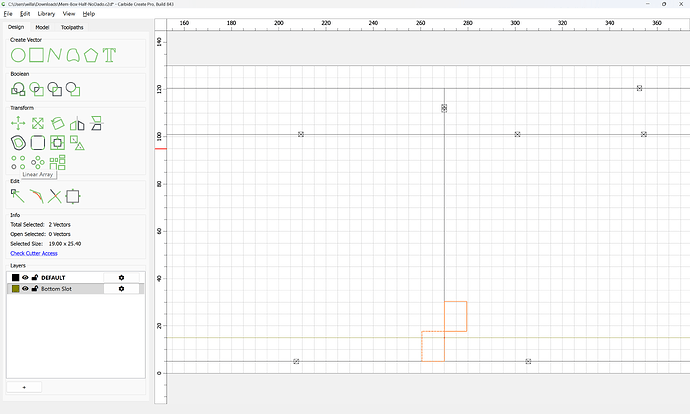Open the Edit menu
Image resolution: width=690 pixels, height=414 pixels.
(25, 14)
